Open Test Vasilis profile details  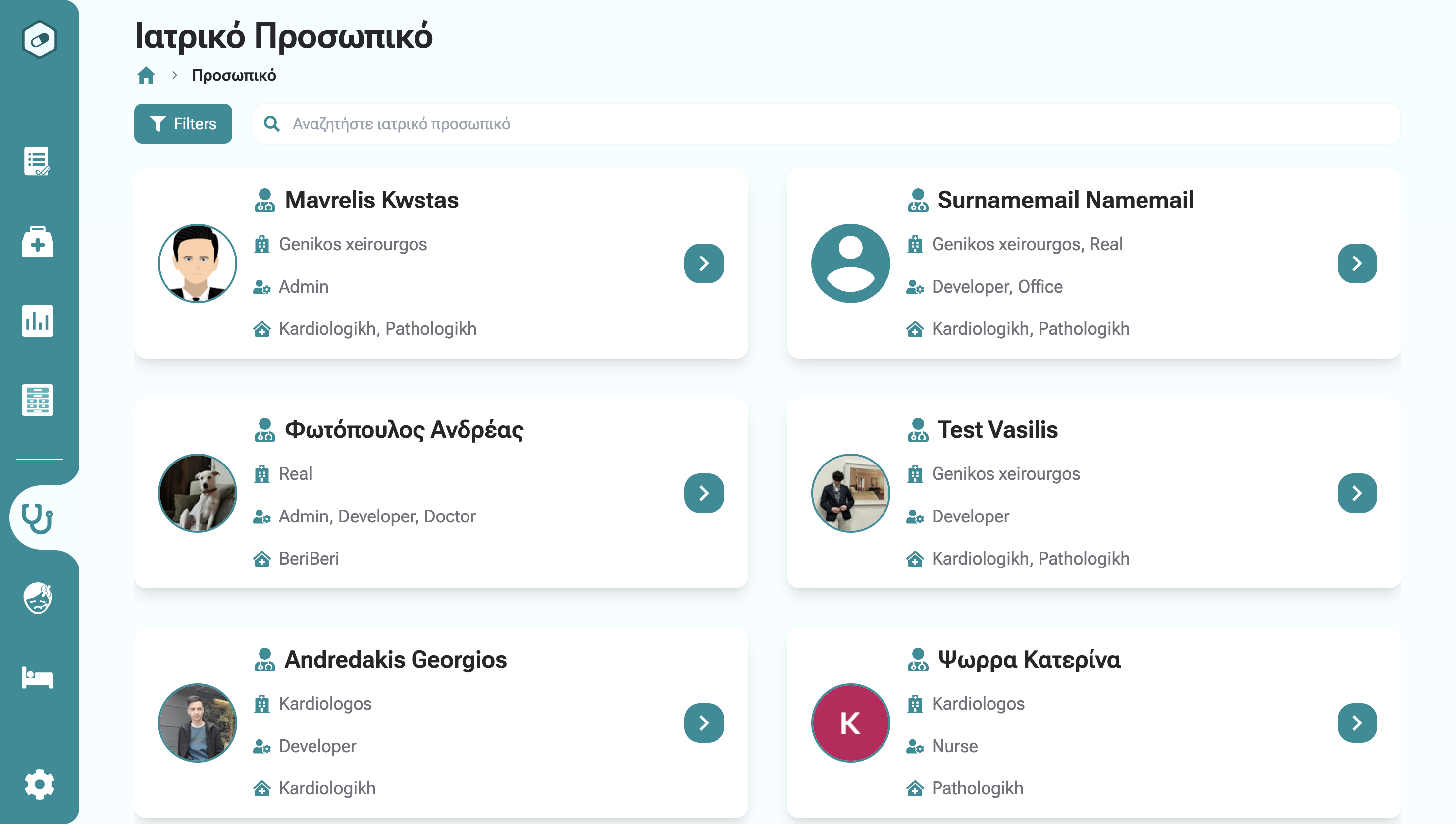1357,493
